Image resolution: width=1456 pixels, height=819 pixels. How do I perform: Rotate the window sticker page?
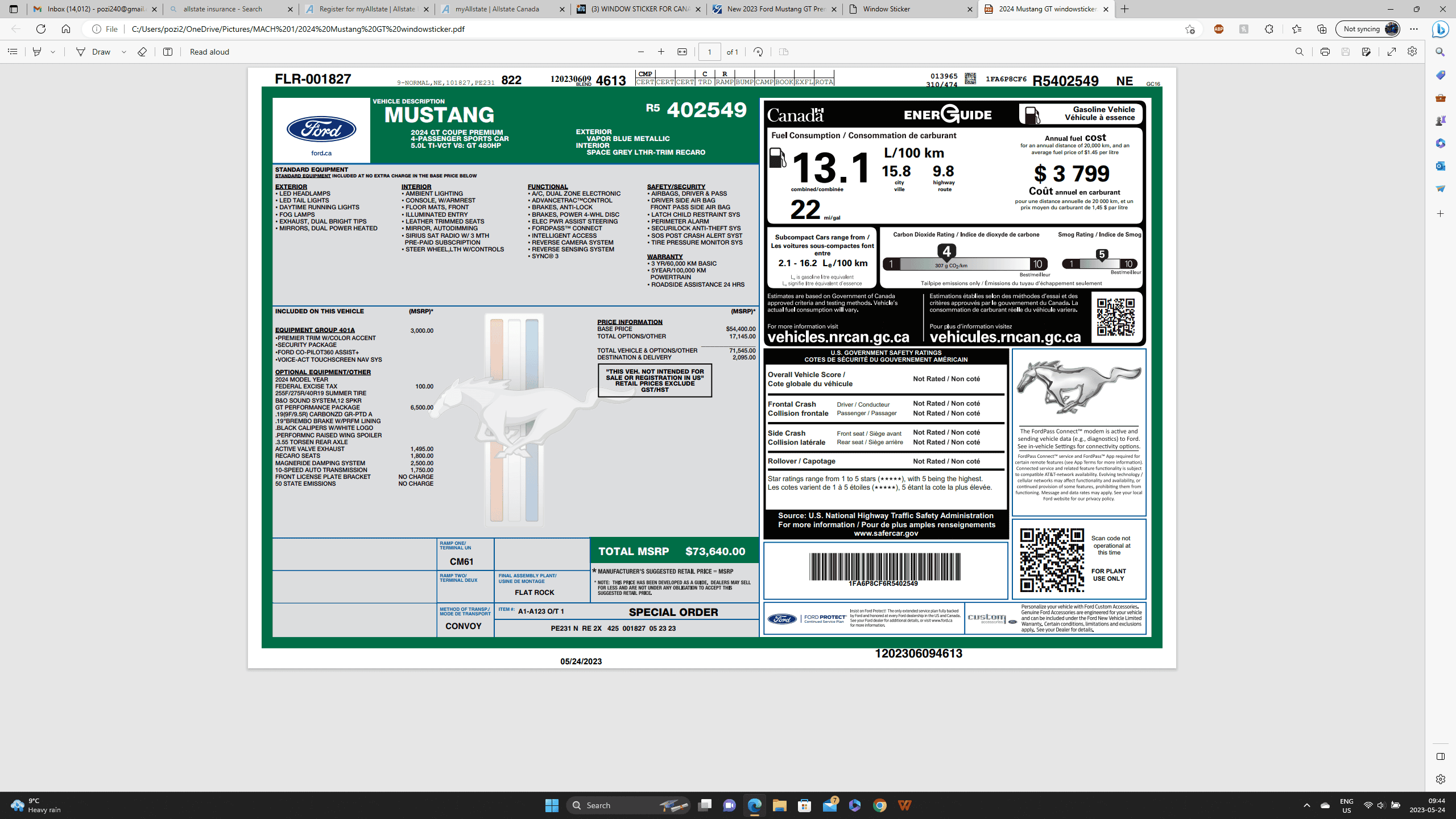coord(758,52)
